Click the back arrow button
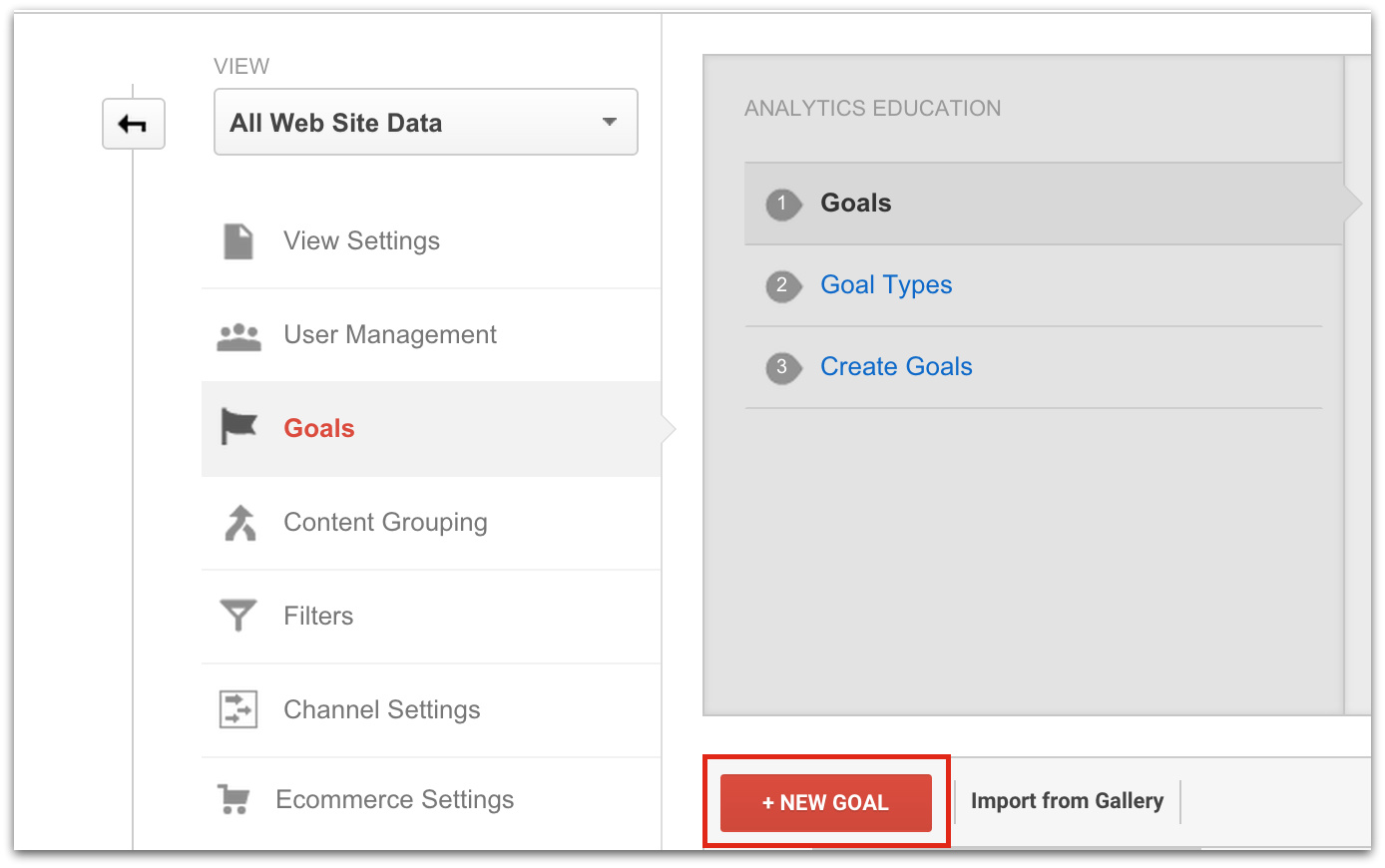 pos(133,124)
